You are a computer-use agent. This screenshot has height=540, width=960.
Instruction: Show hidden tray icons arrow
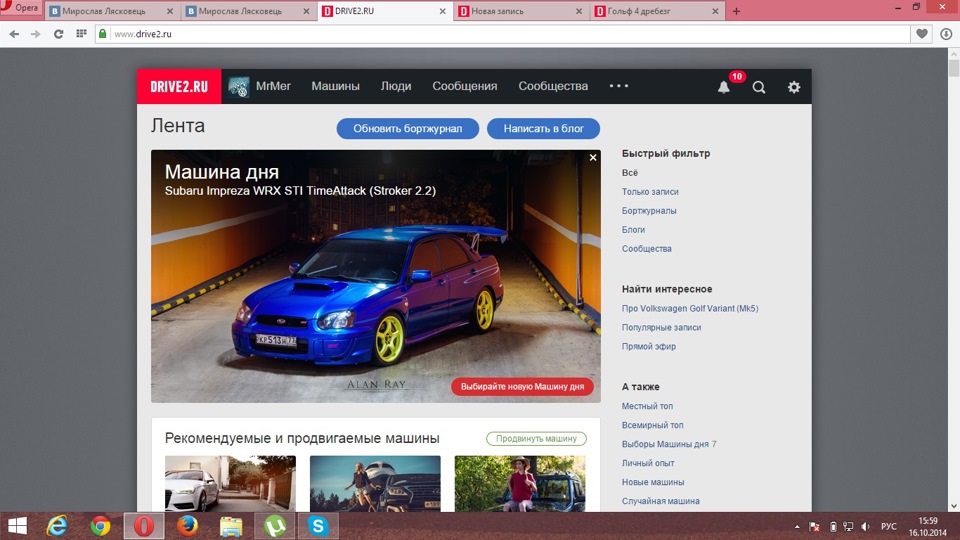[797, 527]
